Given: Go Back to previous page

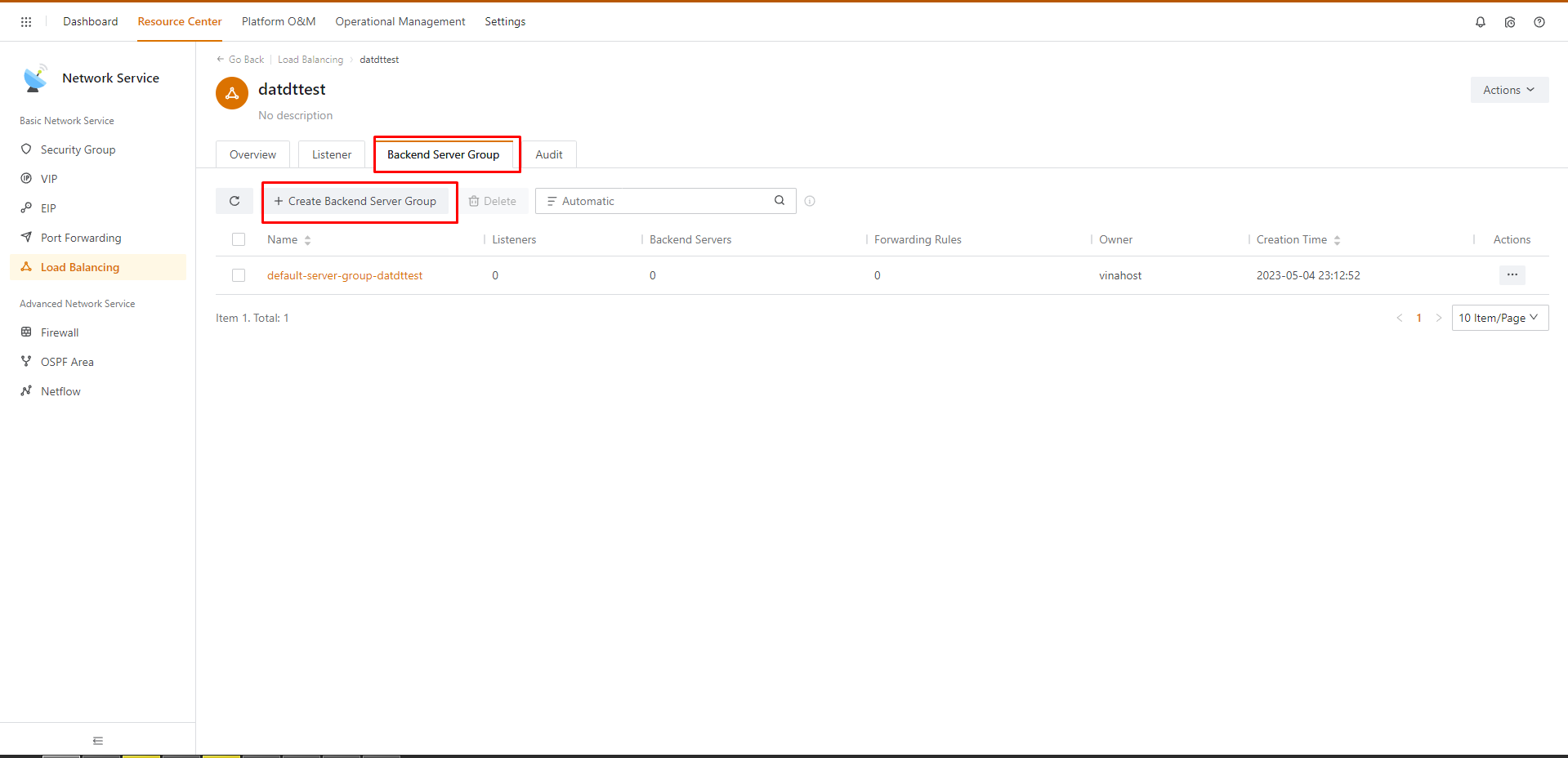Looking at the screenshot, I should [240, 60].
